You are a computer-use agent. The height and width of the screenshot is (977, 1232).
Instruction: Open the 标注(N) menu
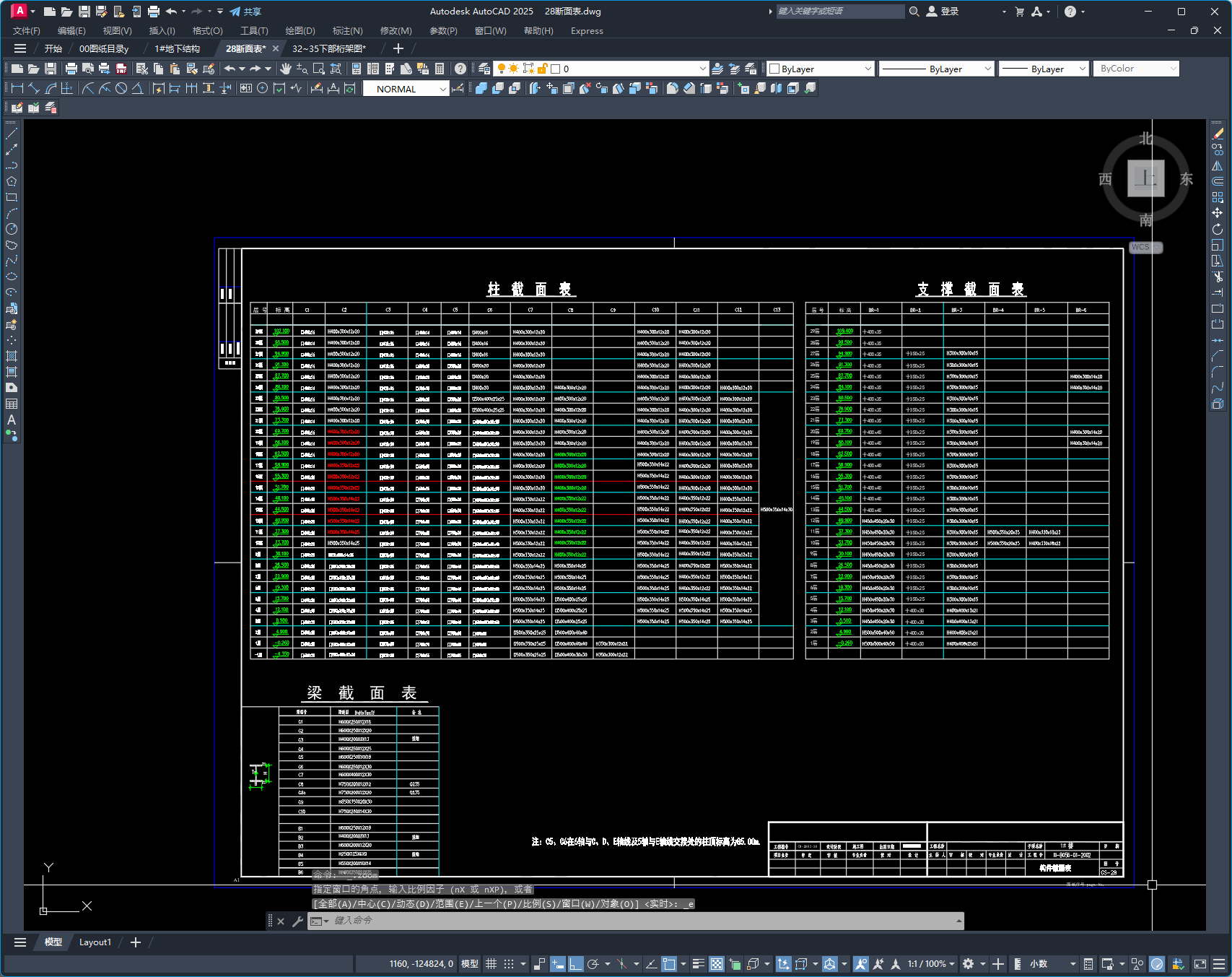click(347, 31)
